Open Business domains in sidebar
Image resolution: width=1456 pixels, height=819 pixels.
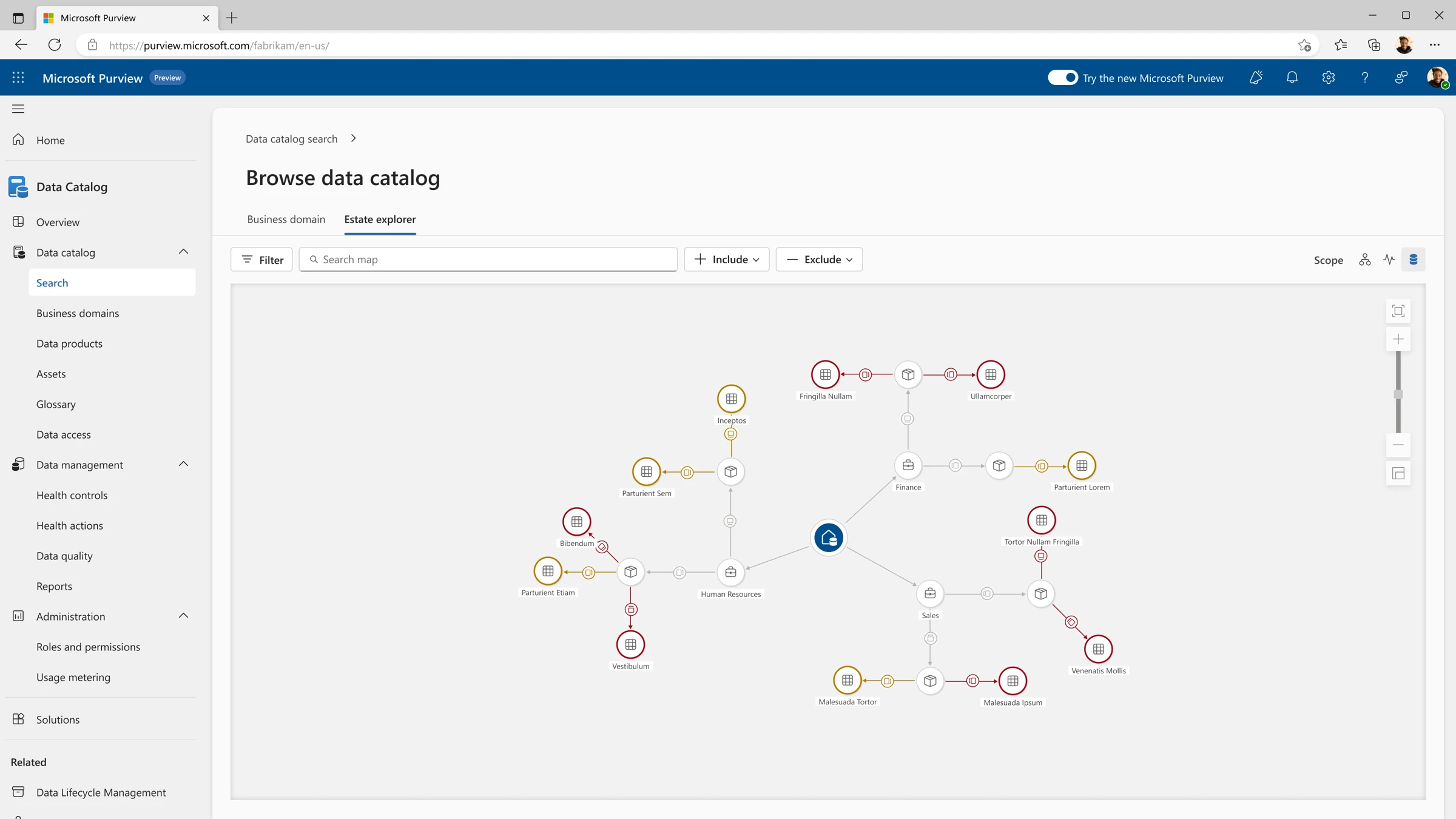click(x=78, y=313)
